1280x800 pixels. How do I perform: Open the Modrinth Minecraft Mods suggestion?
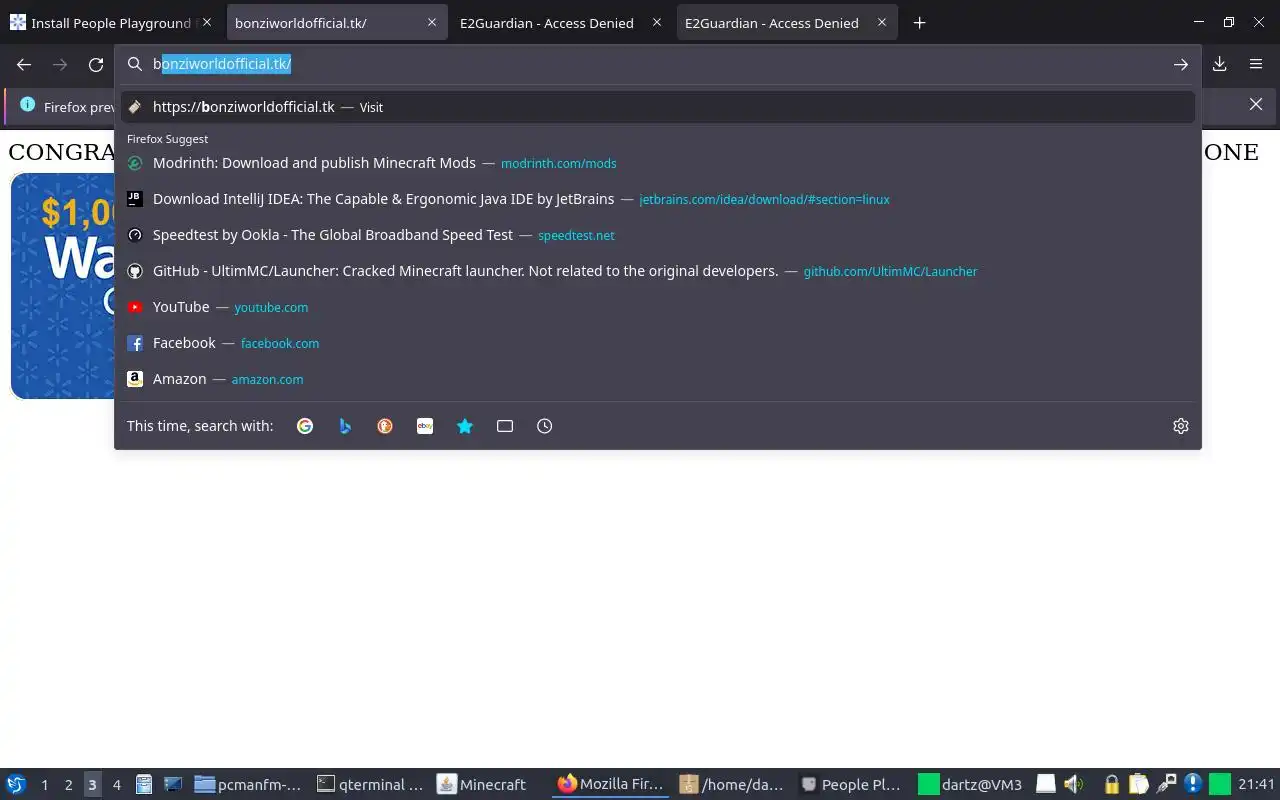pos(658,163)
